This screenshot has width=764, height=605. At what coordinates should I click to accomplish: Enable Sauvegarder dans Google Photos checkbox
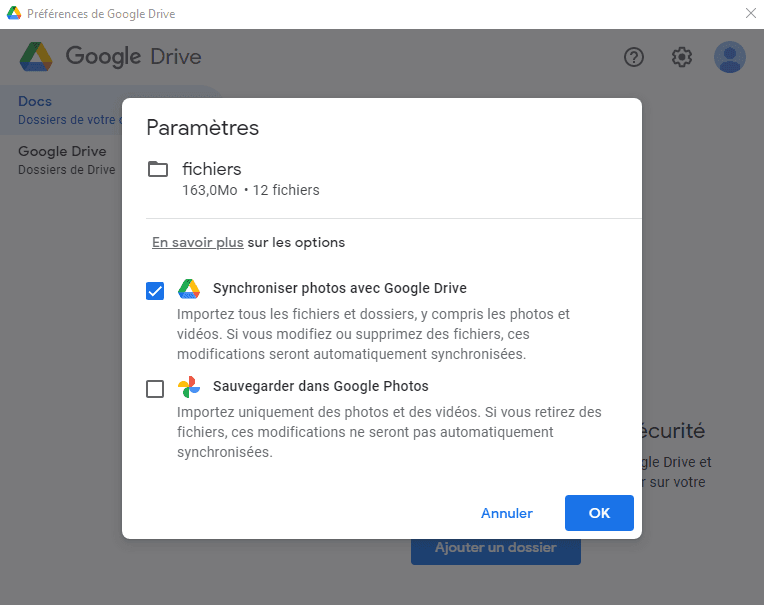155,389
